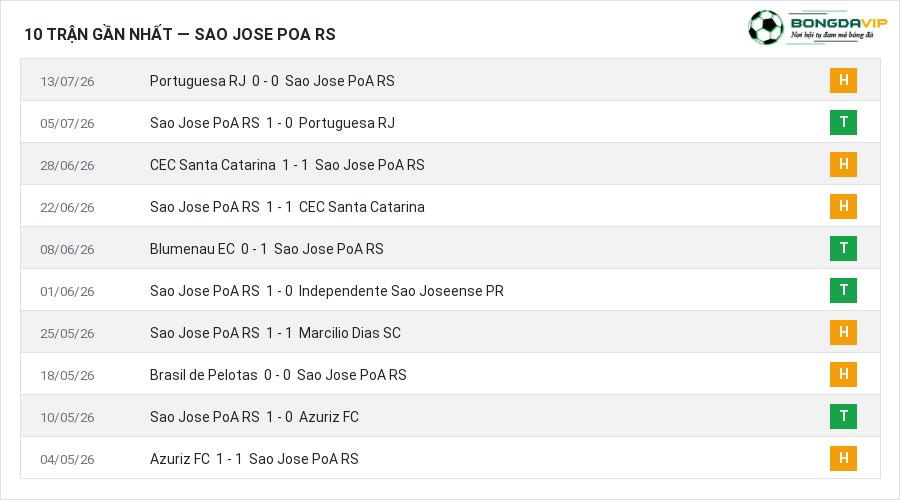
Task: Click the H badge for 25/05/26 match
Action: pos(843,332)
